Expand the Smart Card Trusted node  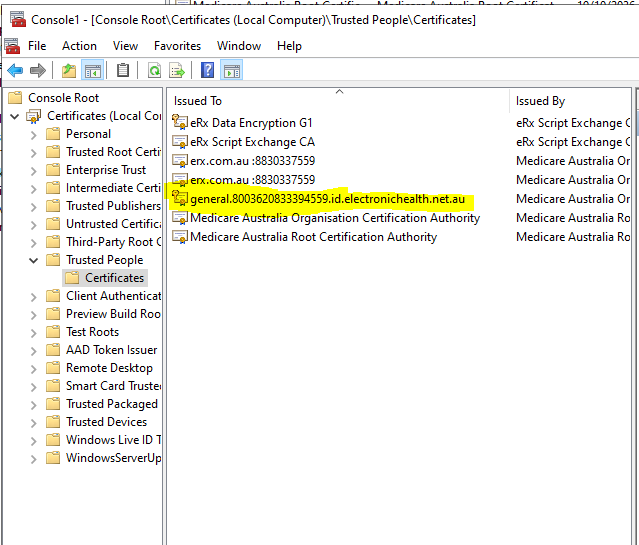pyautogui.click(x=33, y=386)
